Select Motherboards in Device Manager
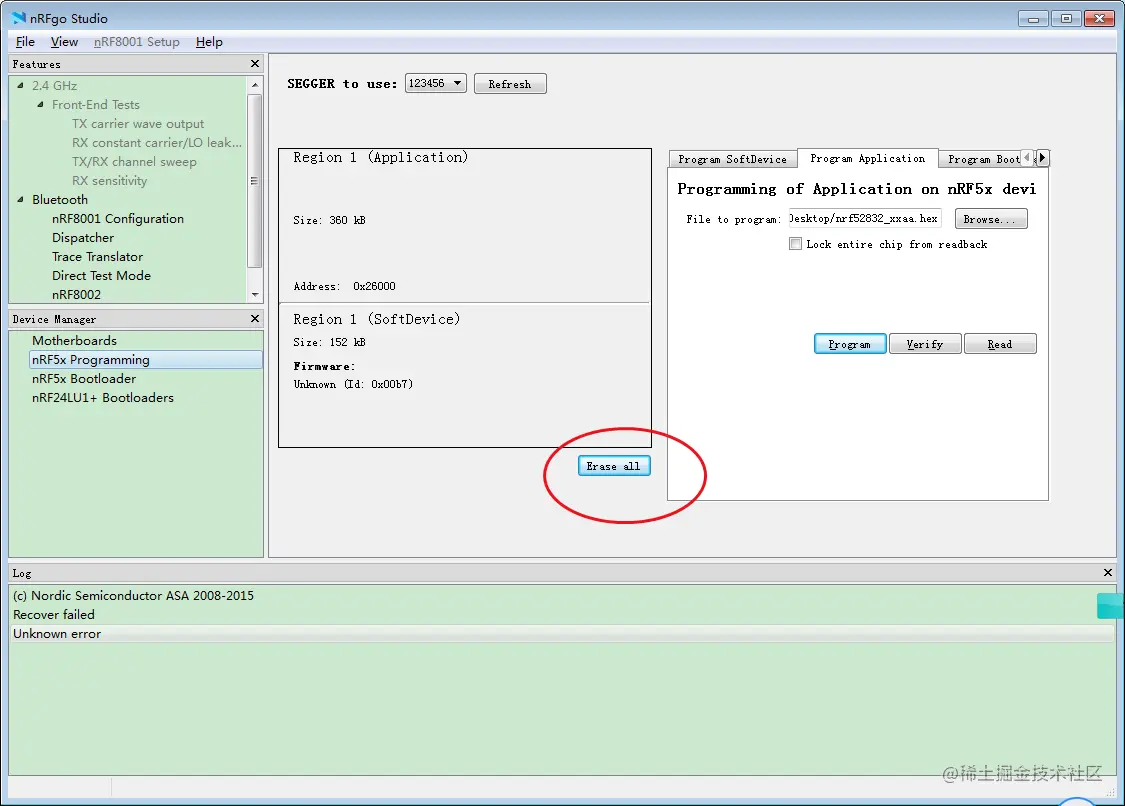Image resolution: width=1125 pixels, height=806 pixels. 74,340
